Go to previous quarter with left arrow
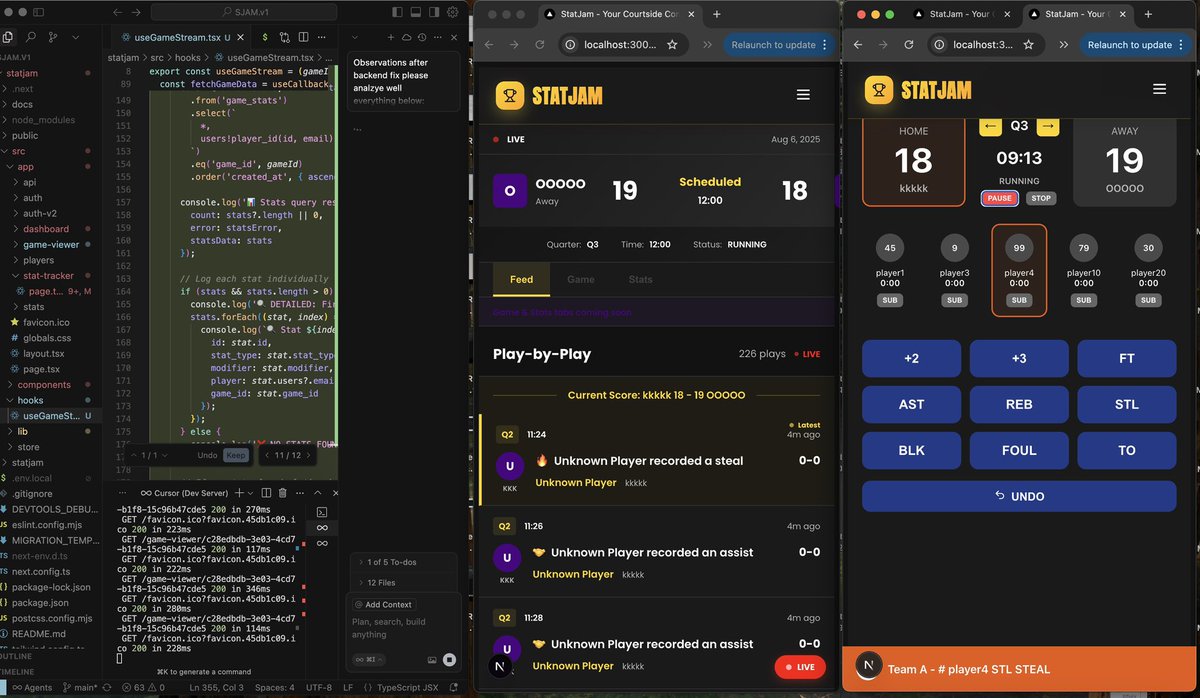The width and height of the screenshot is (1200, 698). 990,126
